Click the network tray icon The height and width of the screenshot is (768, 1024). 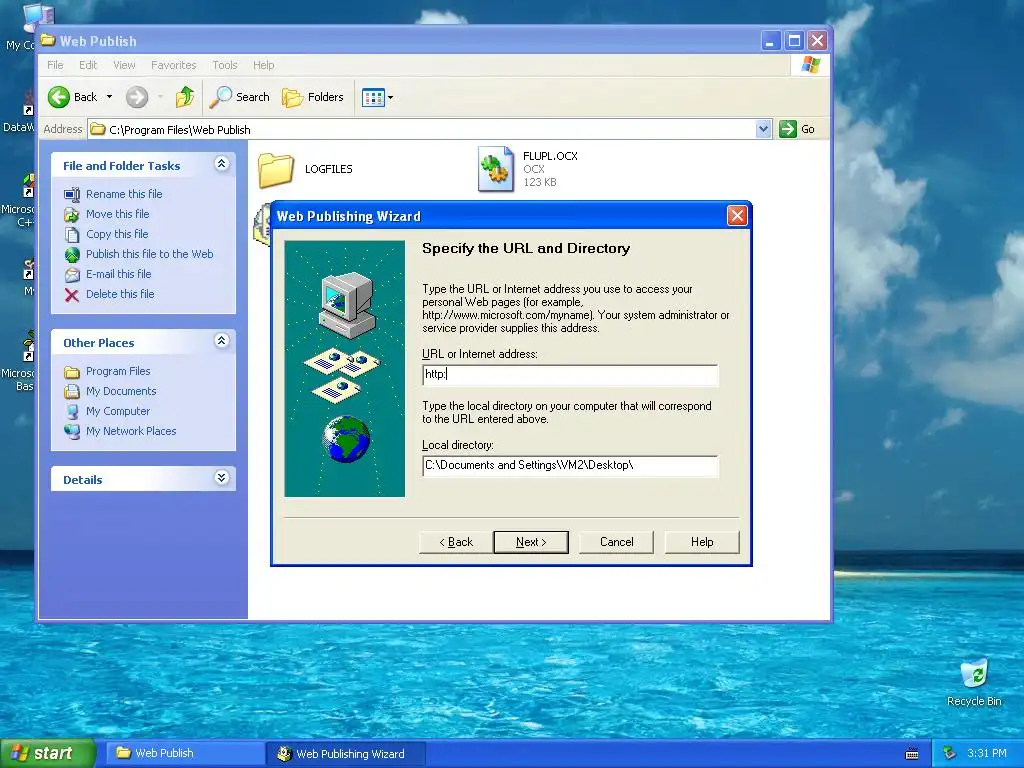(x=950, y=754)
